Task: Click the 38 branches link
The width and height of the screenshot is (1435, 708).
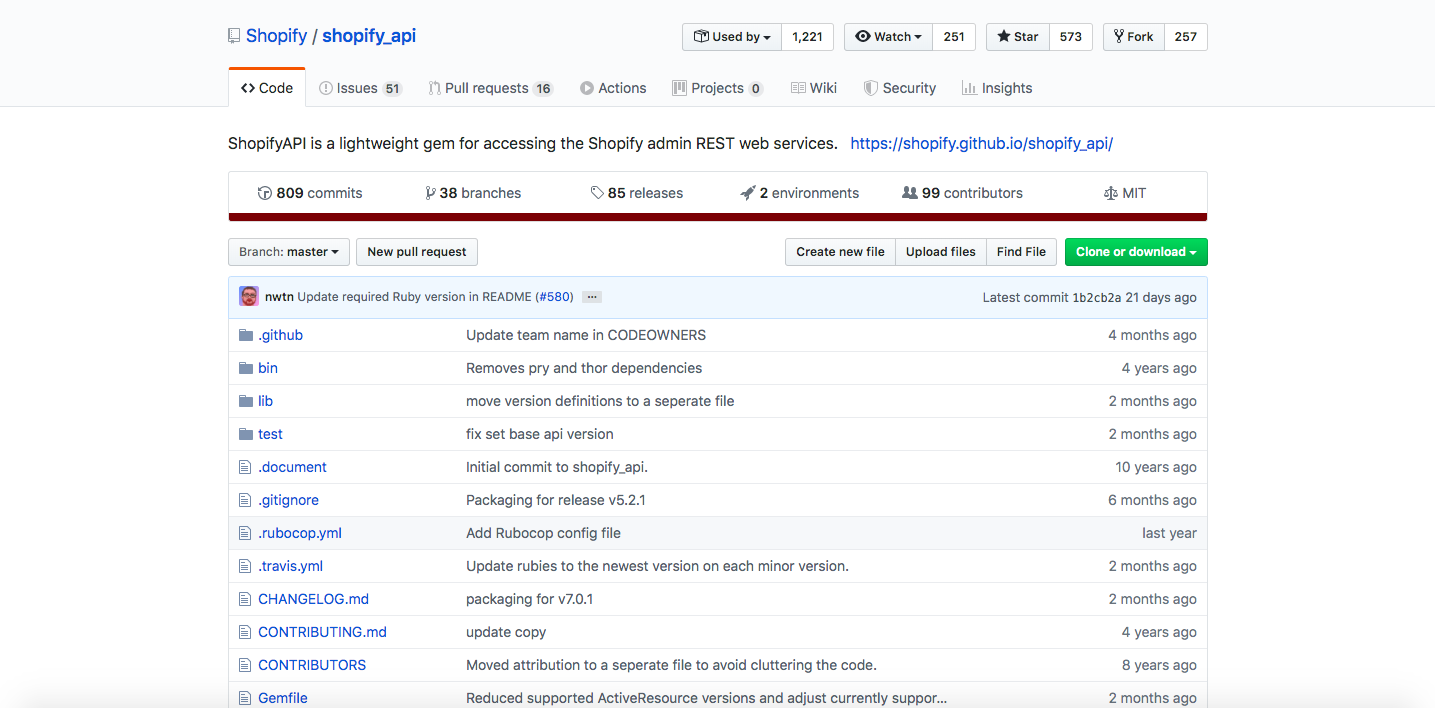Action: pyautogui.click(x=473, y=193)
